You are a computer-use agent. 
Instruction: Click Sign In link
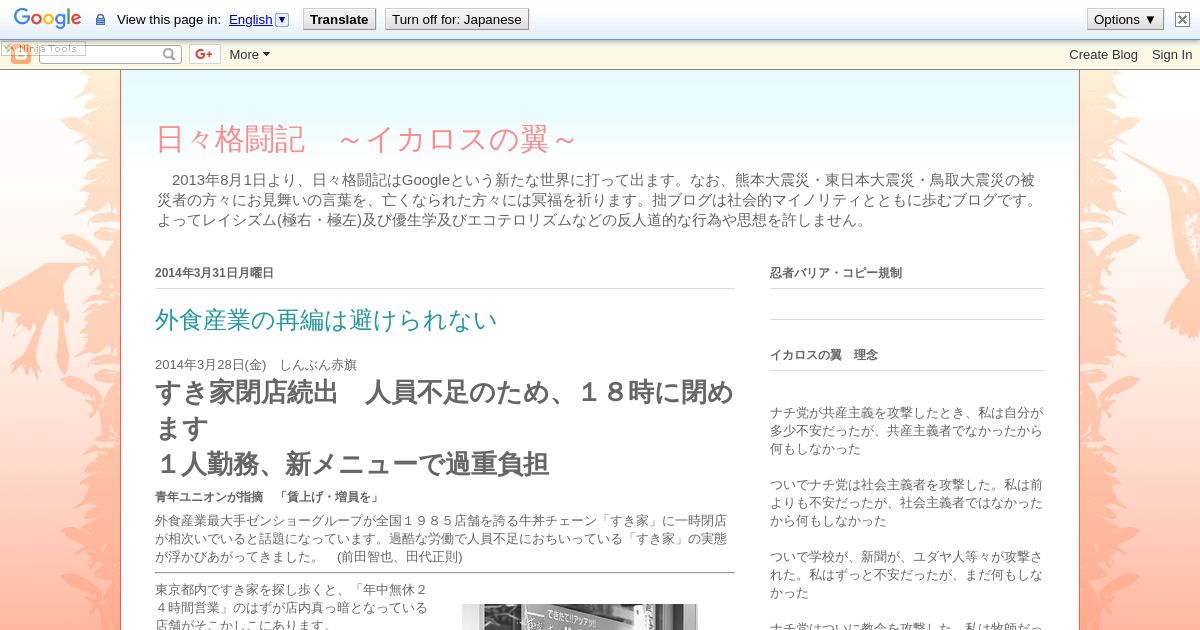click(x=1172, y=54)
